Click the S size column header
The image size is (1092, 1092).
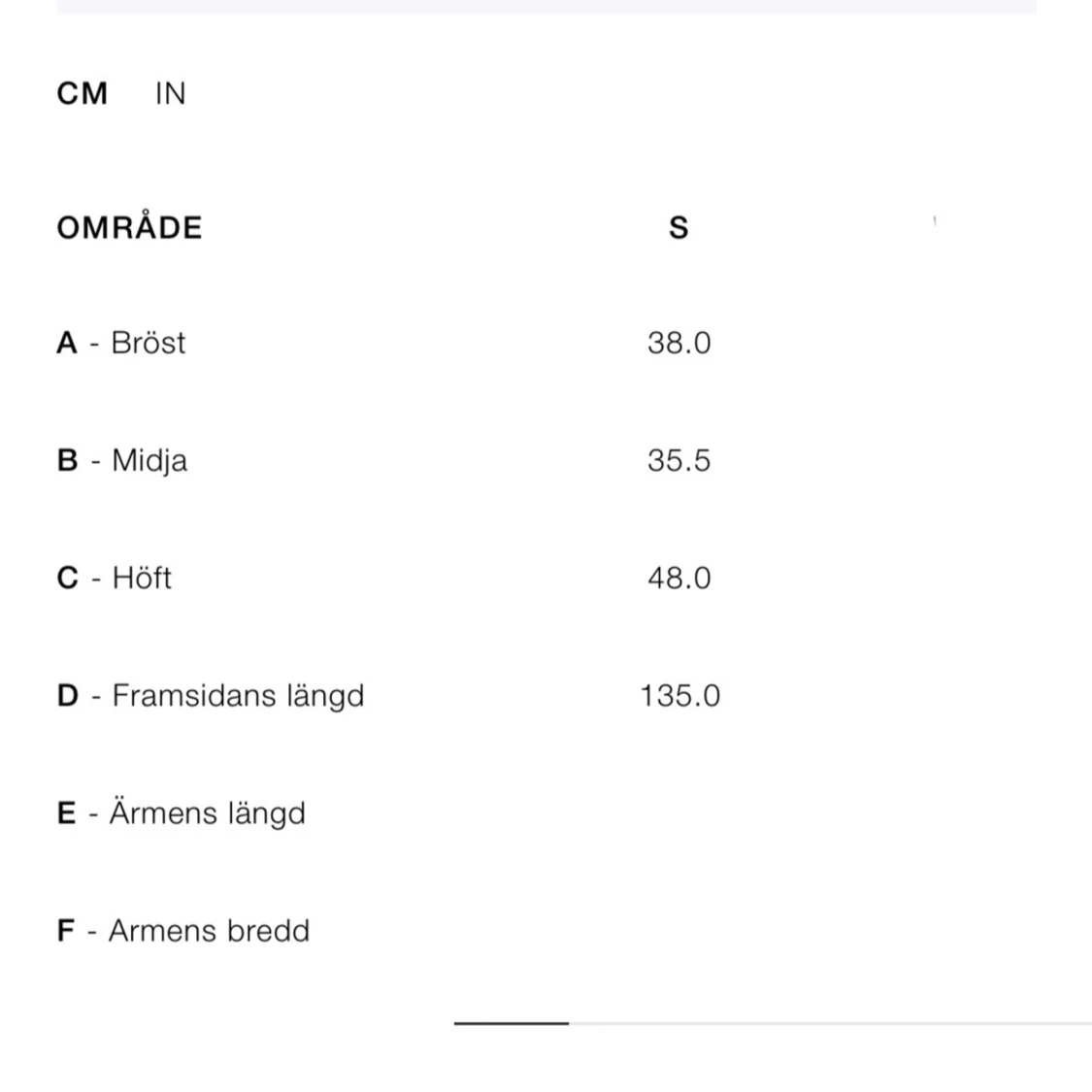pos(679,228)
